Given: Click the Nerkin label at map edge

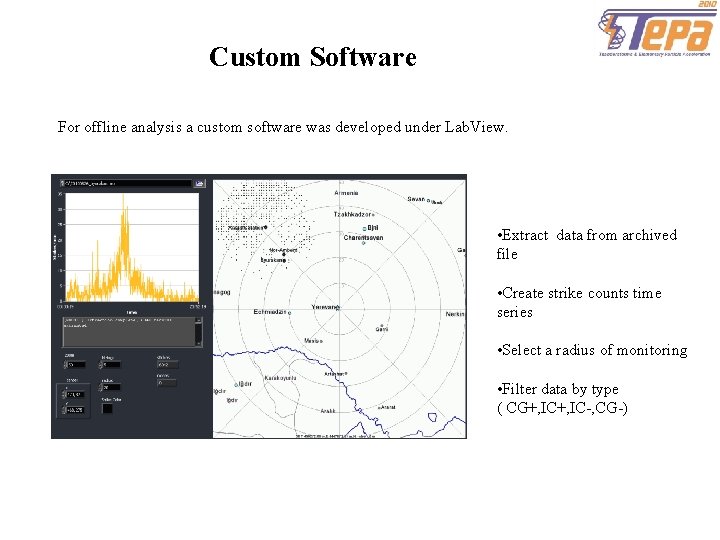Looking at the screenshot, I should tap(455, 314).
